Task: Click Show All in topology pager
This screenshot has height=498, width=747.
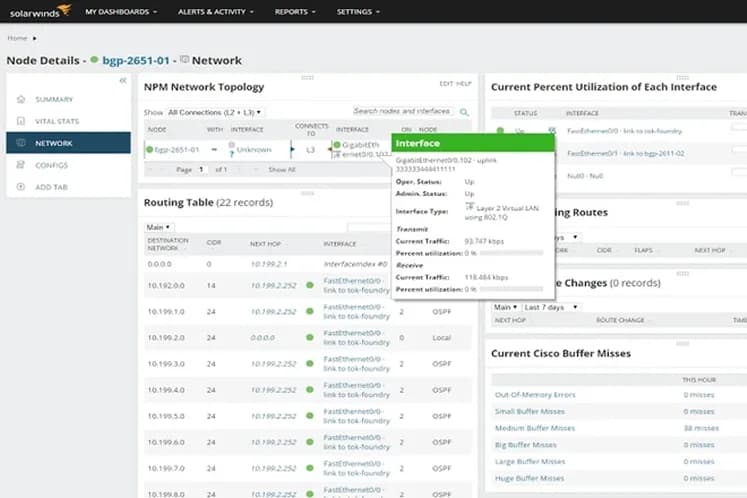Action: point(282,170)
